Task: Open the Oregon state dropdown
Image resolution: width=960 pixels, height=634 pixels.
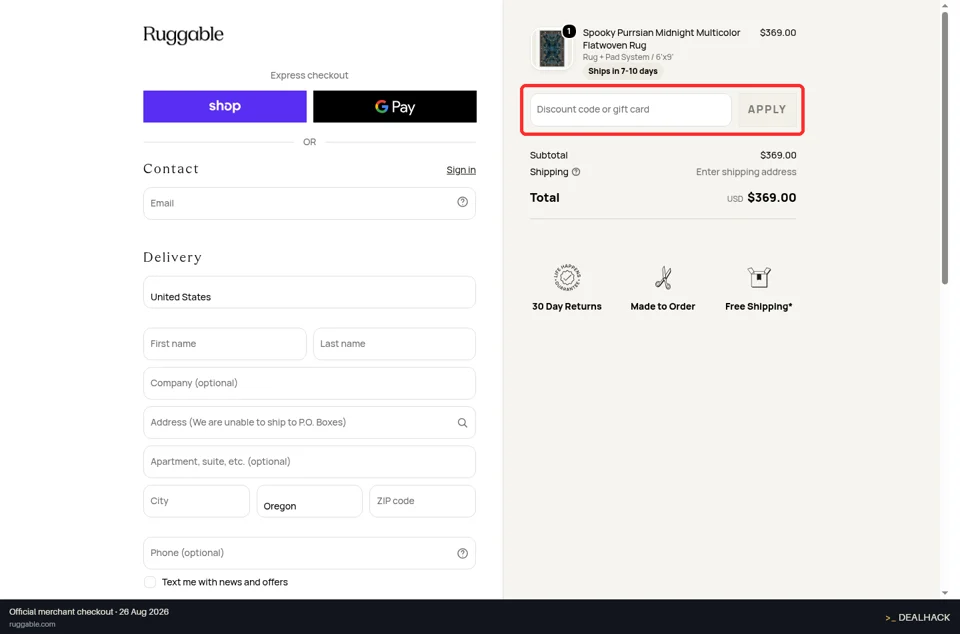Action: (x=309, y=501)
